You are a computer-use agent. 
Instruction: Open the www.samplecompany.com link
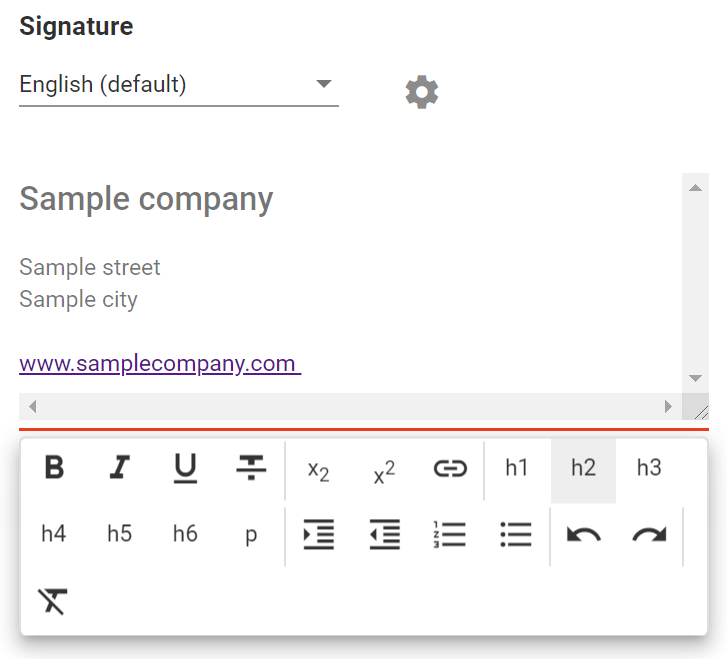click(159, 363)
